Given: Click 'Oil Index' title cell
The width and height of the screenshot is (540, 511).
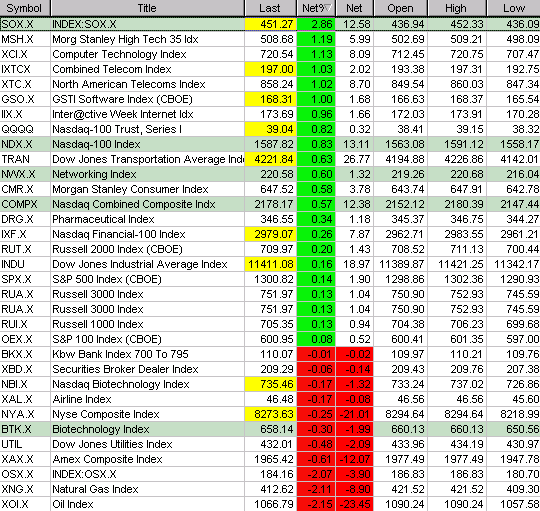Looking at the screenshot, I should [147, 504].
